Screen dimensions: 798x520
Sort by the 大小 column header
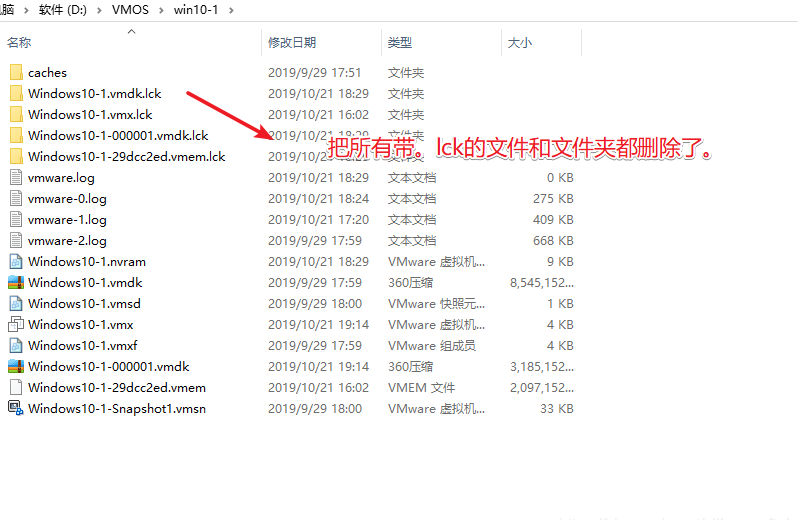[520, 42]
